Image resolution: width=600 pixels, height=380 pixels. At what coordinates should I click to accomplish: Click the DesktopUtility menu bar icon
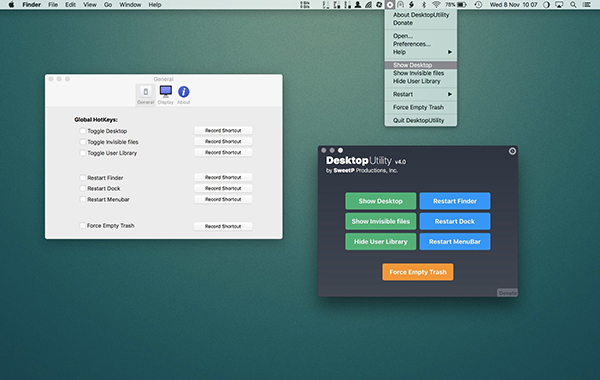click(x=390, y=5)
